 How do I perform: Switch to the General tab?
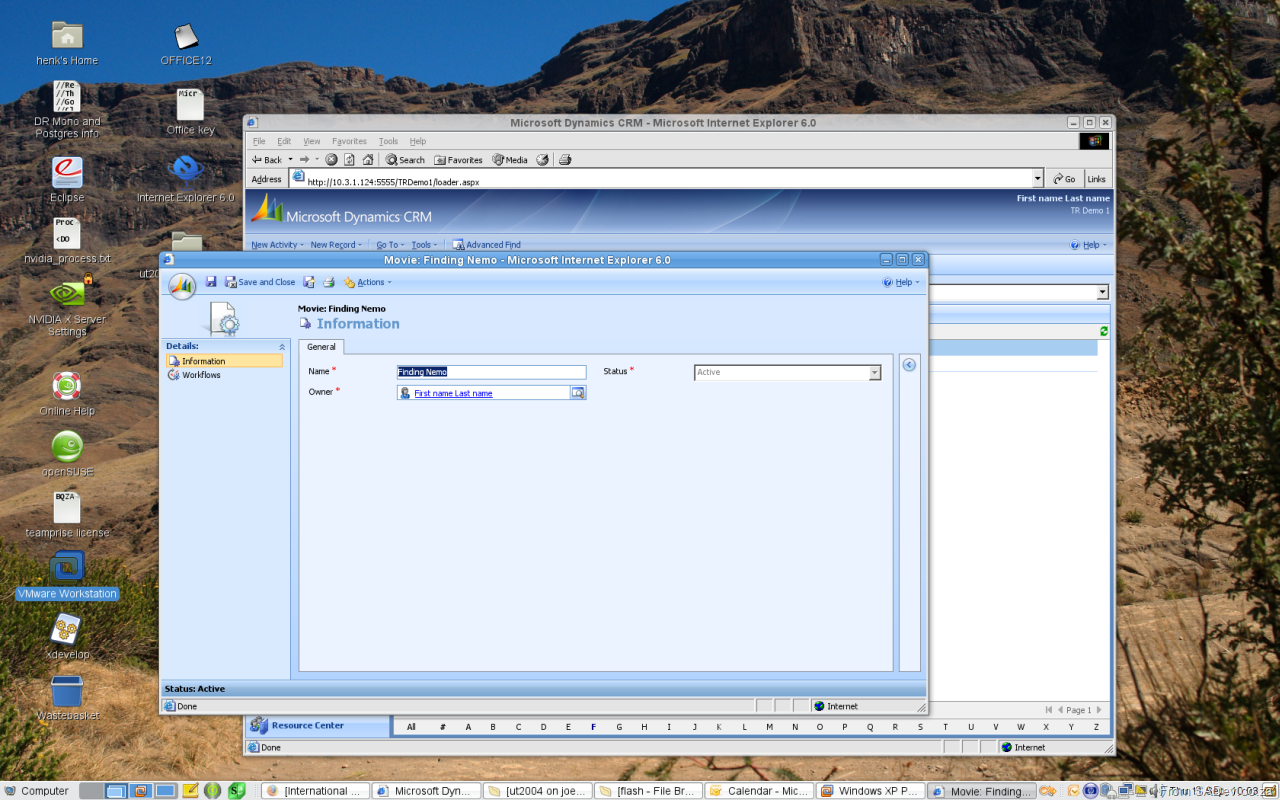pyautogui.click(x=321, y=347)
